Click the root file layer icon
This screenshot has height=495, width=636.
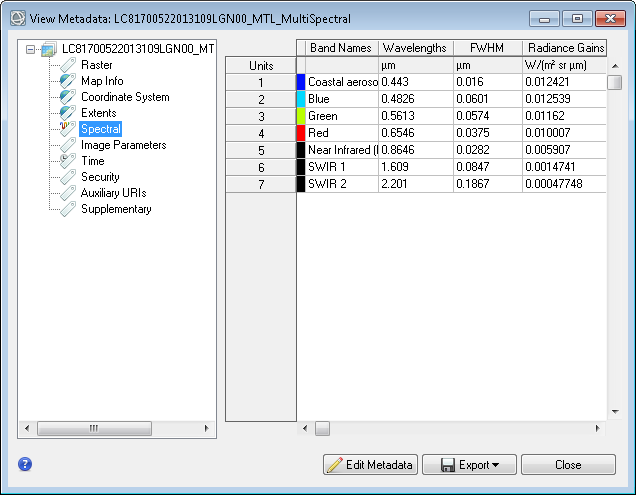pyautogui.click(x=50, y=49)
